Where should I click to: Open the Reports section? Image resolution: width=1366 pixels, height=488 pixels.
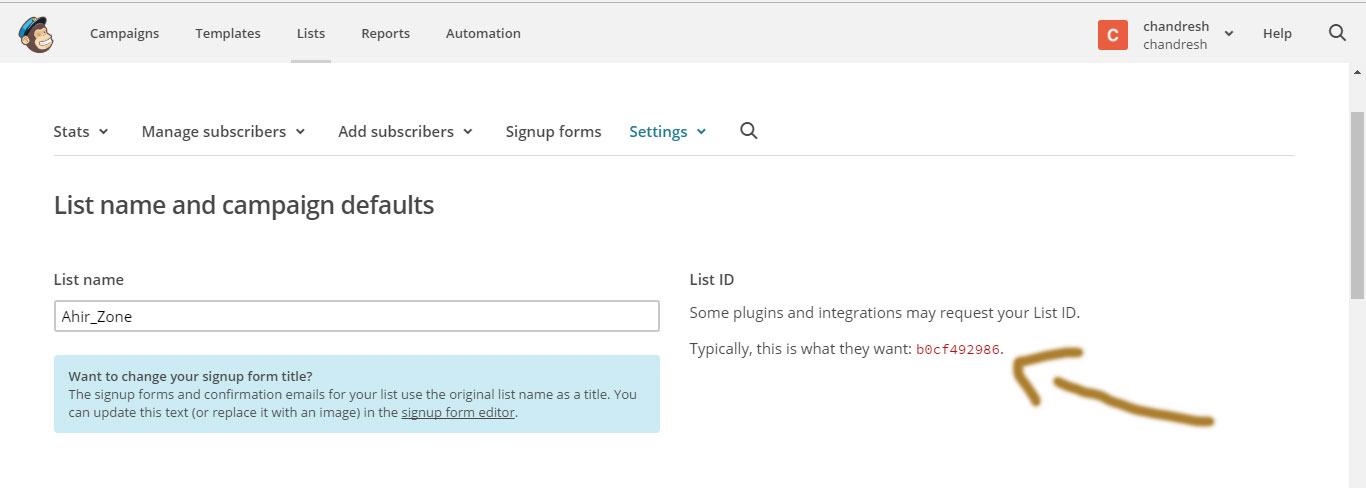(386, 33)
